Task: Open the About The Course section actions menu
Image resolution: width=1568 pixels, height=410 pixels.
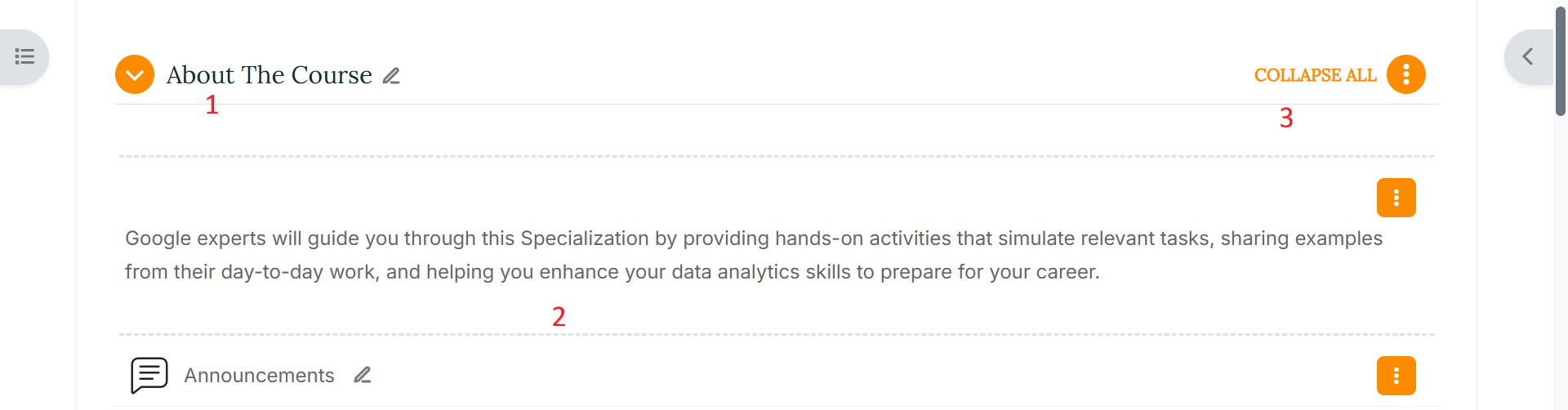Action: (x=1405, y=75)
